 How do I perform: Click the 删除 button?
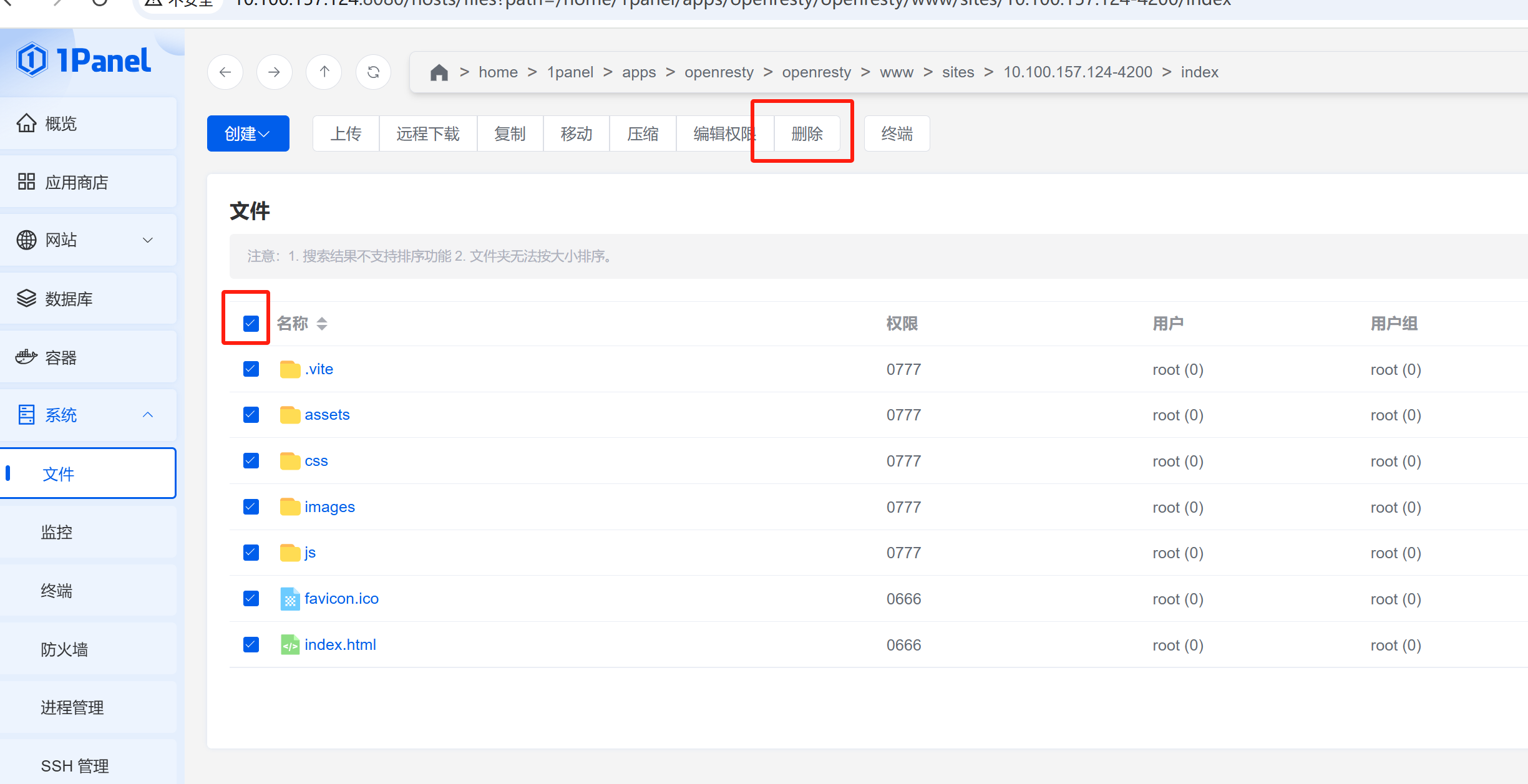807,133
